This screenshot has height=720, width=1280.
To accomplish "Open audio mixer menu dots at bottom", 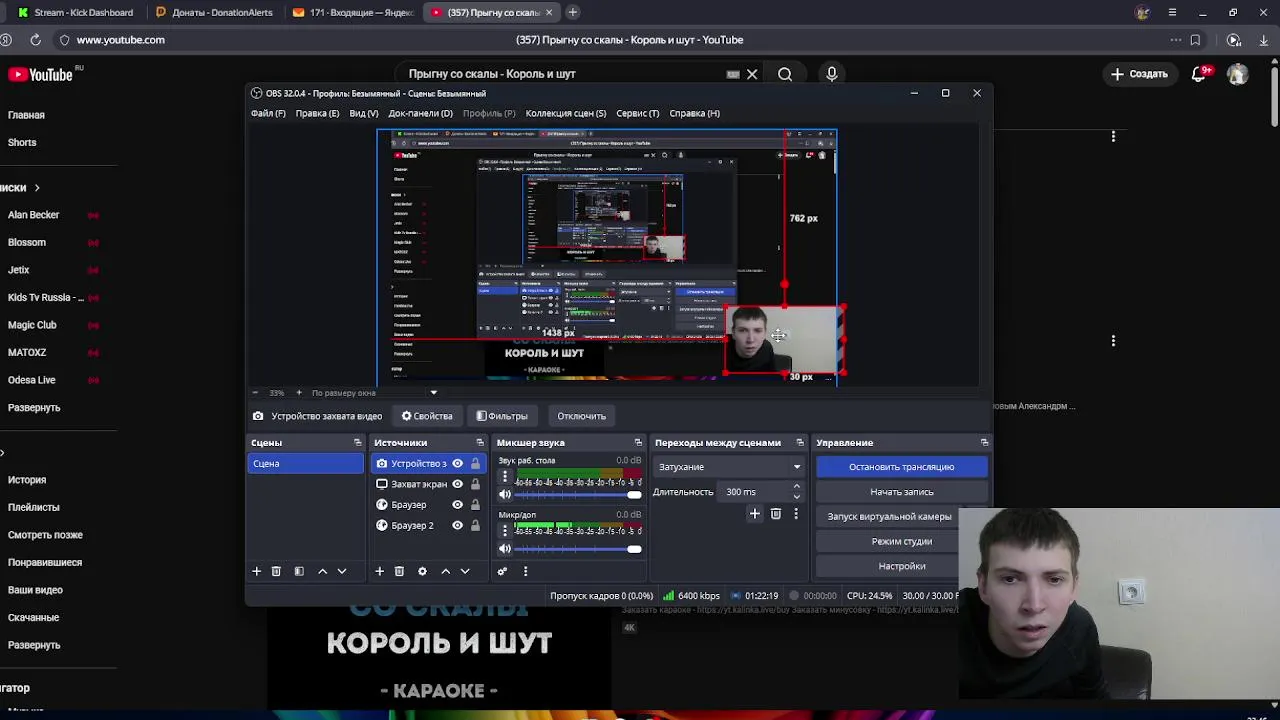I will pyautogui.click(x=525, y=571).
